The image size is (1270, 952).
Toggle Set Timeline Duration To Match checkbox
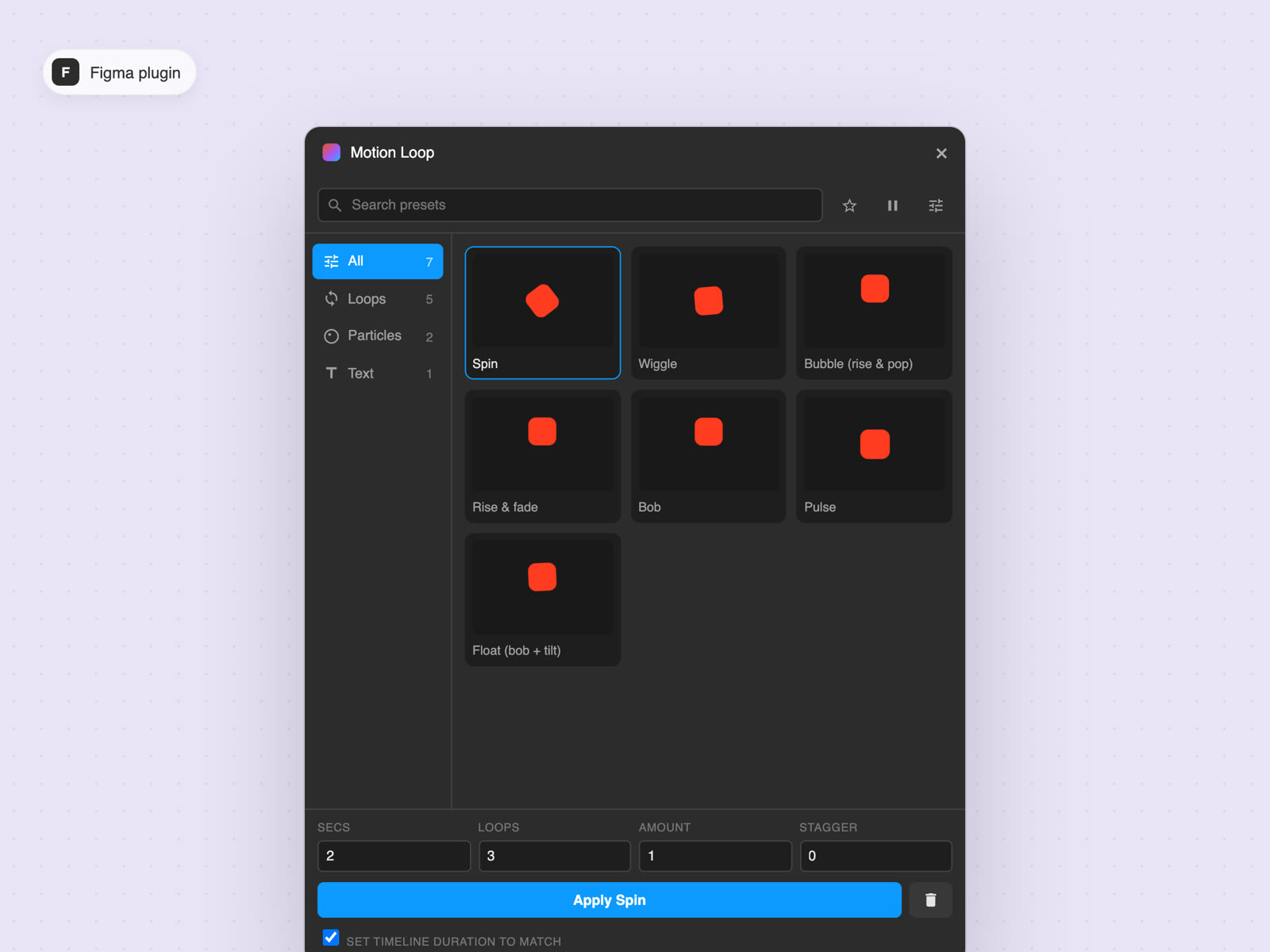pos(331,938)
